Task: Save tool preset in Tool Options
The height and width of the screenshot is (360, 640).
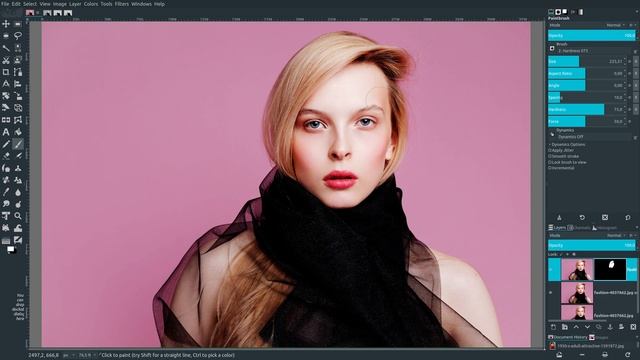Action: coord(559,218)
